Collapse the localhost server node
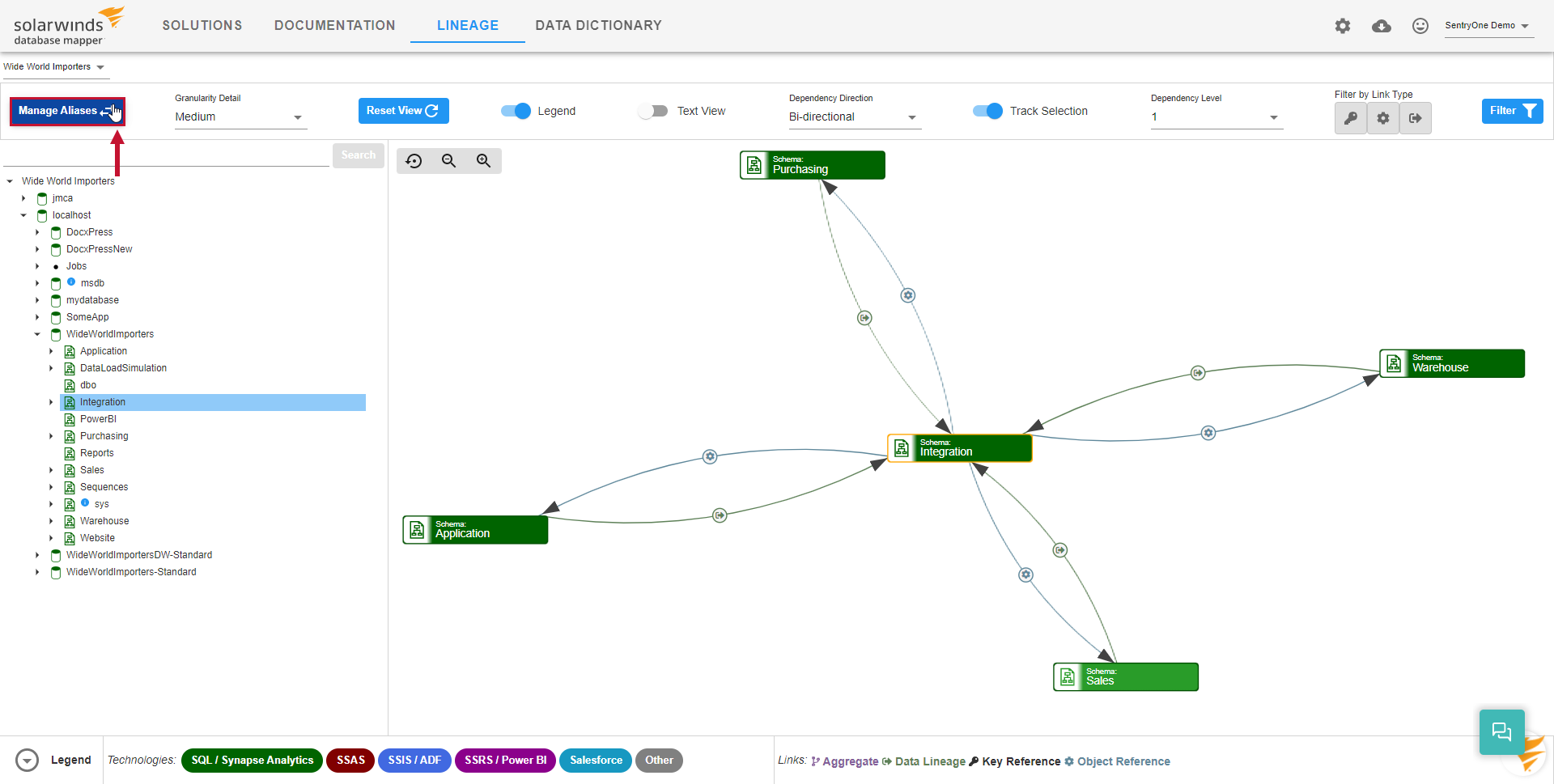Image resolution: width=1554 pixels, height=784 pixels. (x=23, y=215)
